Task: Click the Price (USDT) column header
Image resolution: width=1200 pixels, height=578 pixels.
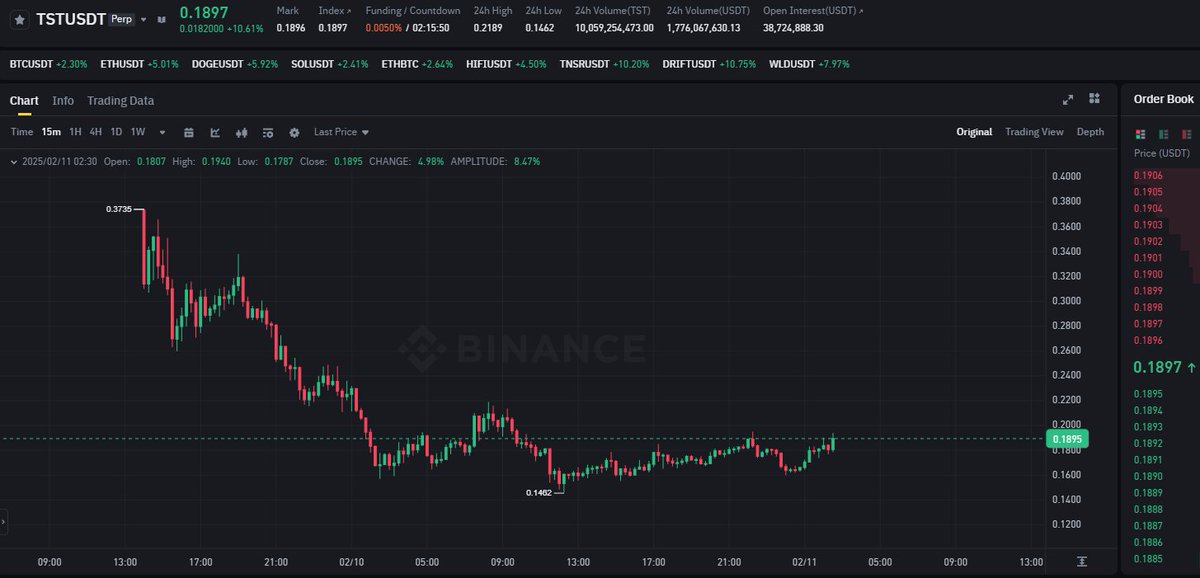Action: [1161, 154]
